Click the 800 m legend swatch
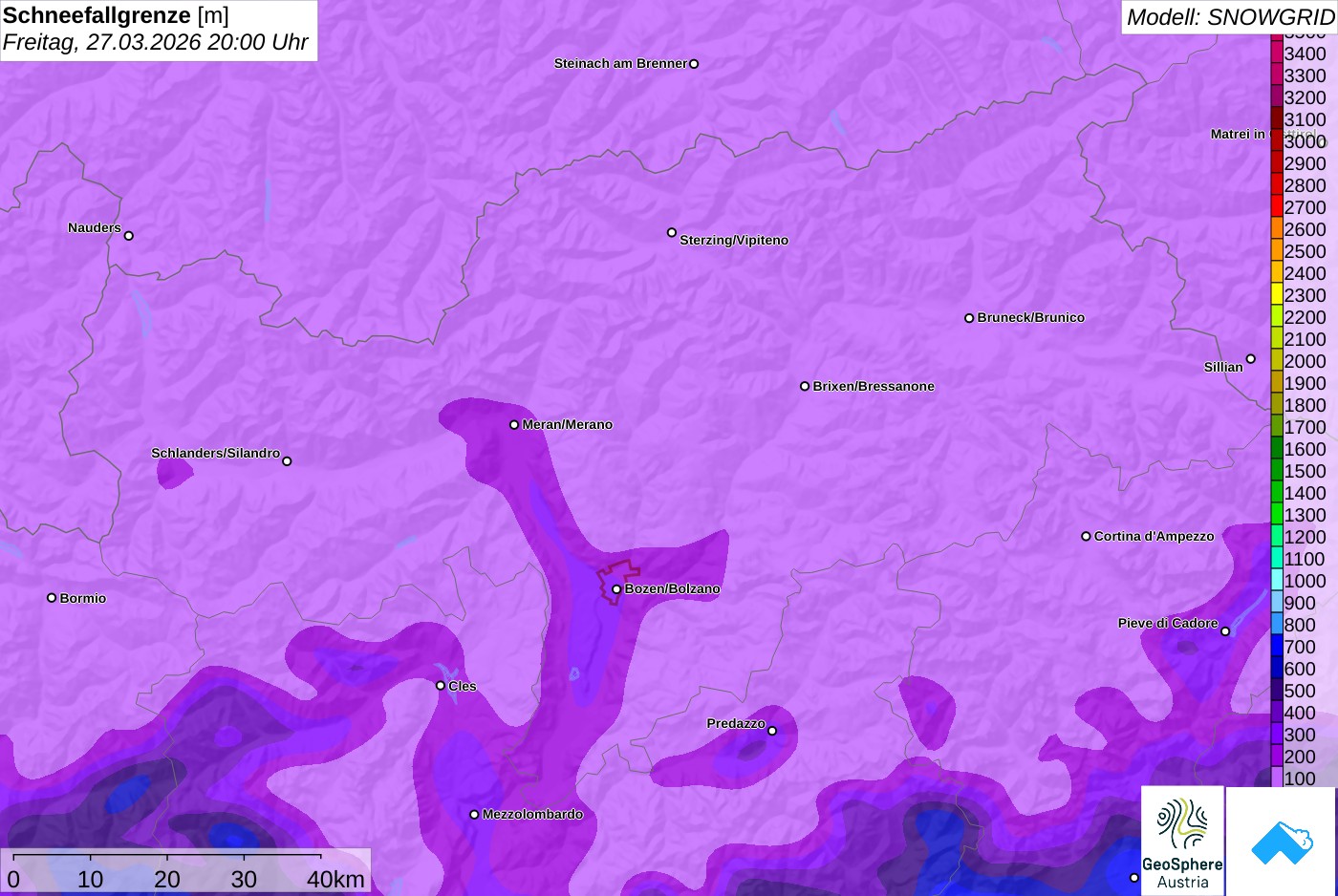This screenshot has height=896, width=1338. [1277, 624]
